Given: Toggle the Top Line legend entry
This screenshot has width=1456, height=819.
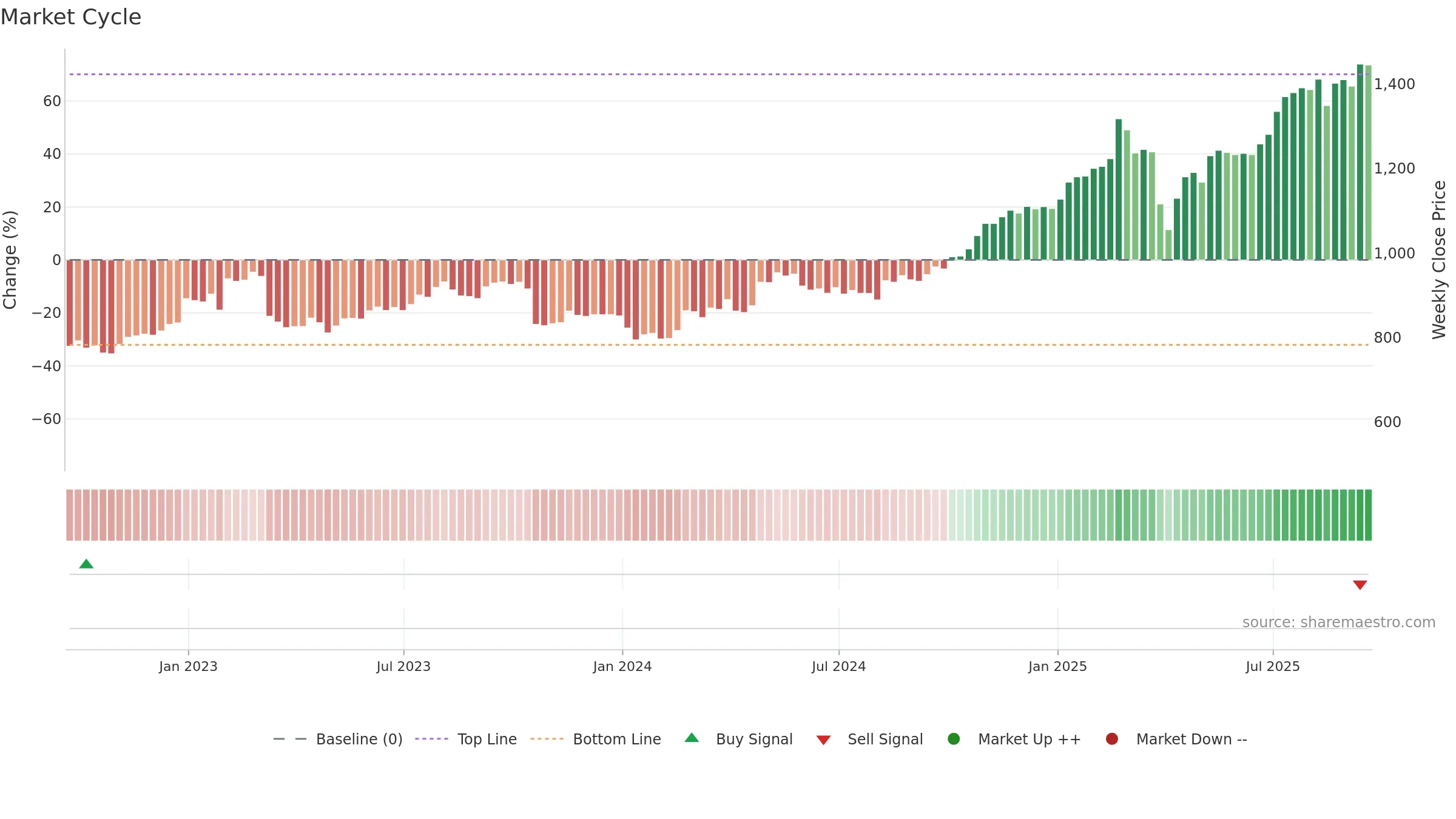Looking at the screenshot, I should coord(466,739).
